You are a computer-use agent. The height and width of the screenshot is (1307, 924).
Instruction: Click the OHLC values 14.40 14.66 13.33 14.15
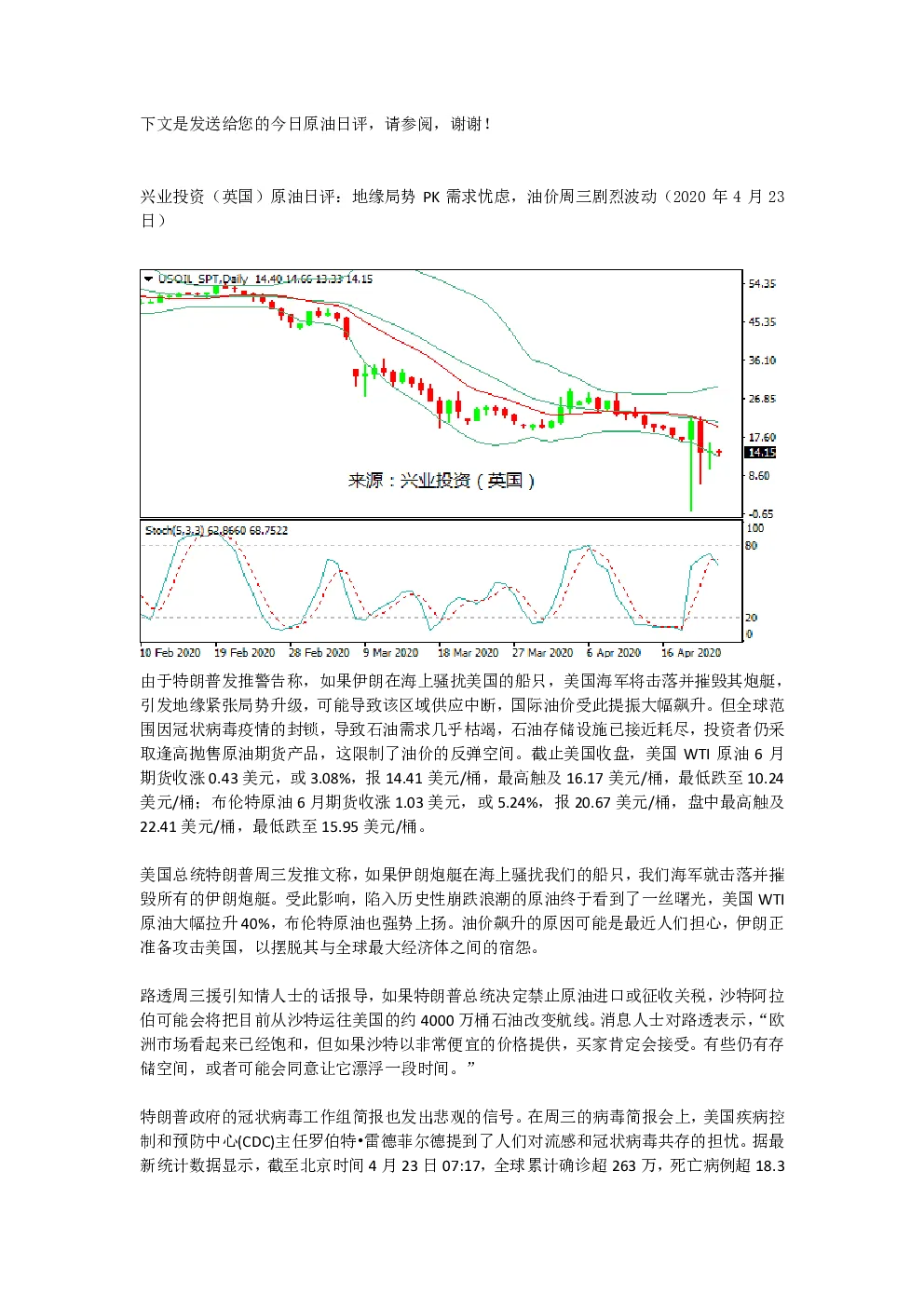pyautogui.click(x=313, y=279)
